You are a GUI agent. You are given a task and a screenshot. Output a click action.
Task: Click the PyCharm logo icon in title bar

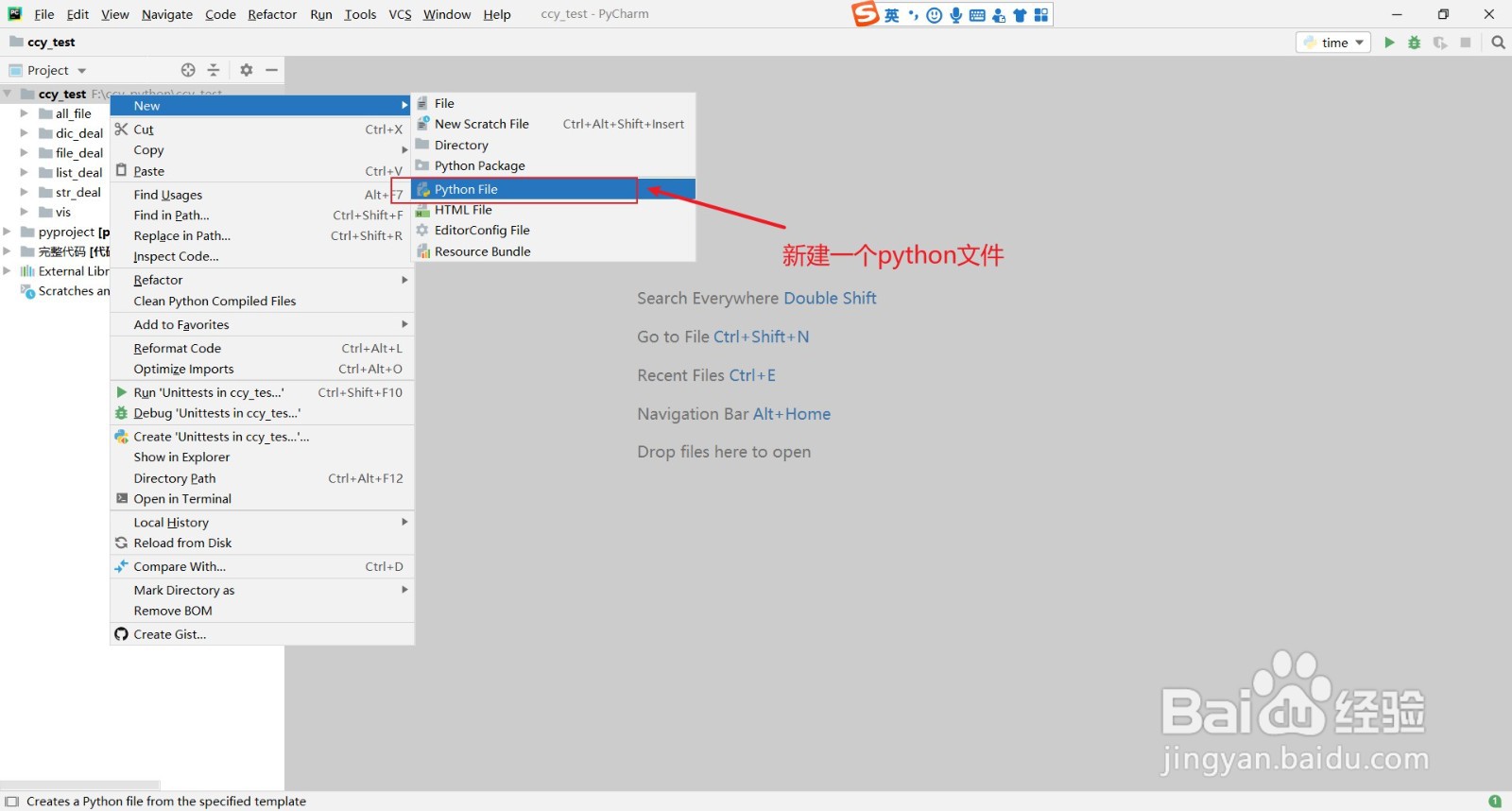point(15,14)
